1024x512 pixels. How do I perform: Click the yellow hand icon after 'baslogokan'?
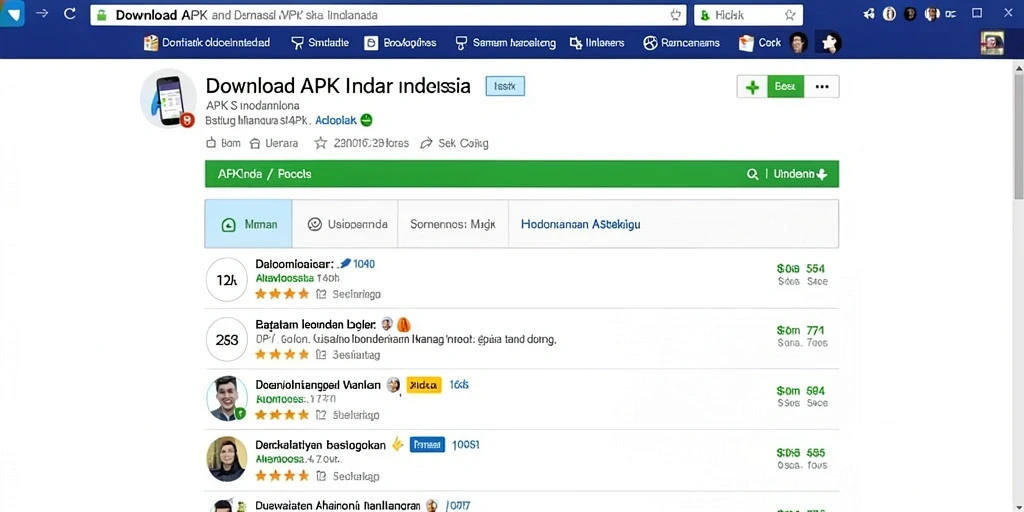point(397,445)
